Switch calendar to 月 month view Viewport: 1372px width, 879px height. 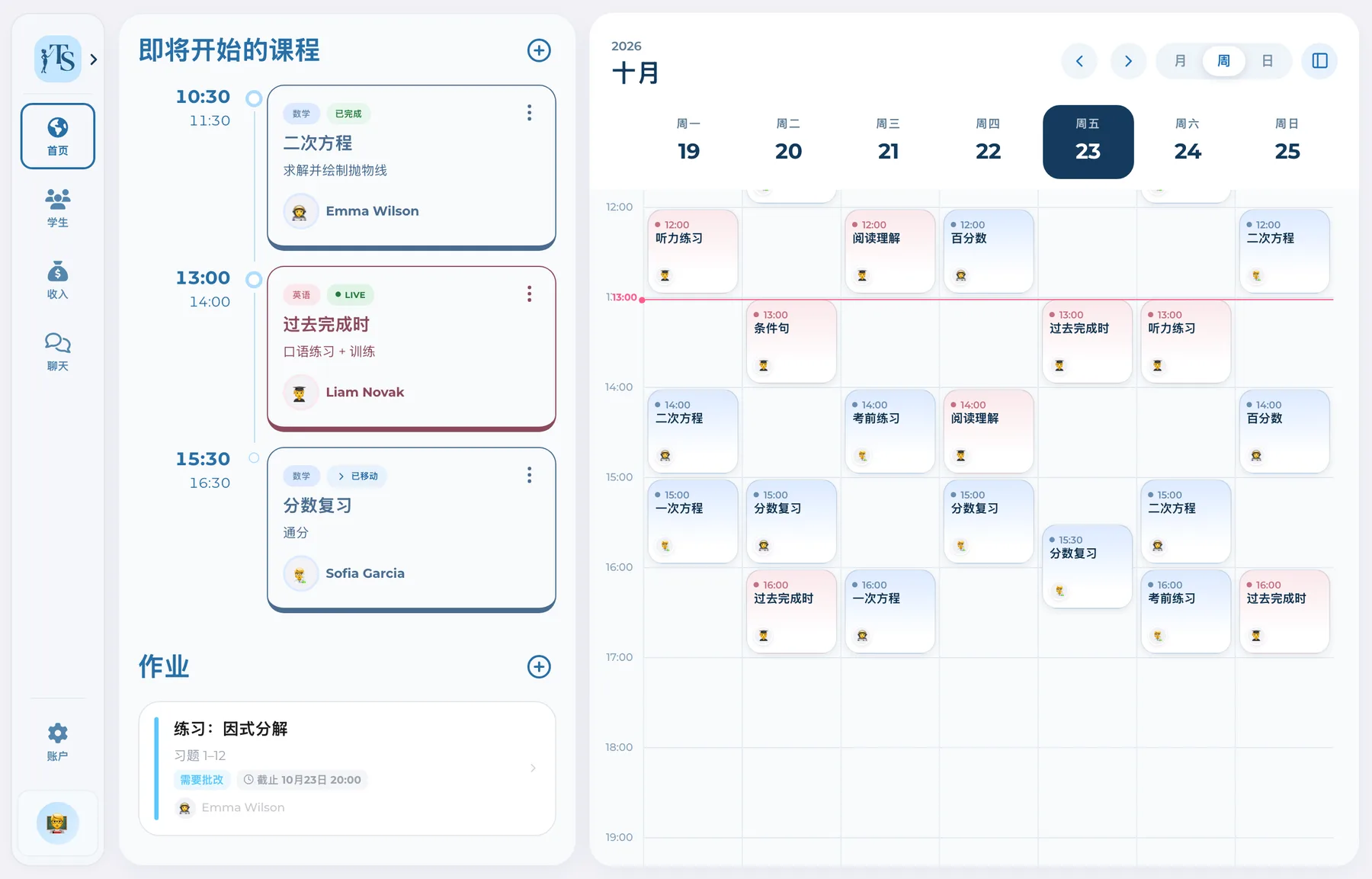1180,61
